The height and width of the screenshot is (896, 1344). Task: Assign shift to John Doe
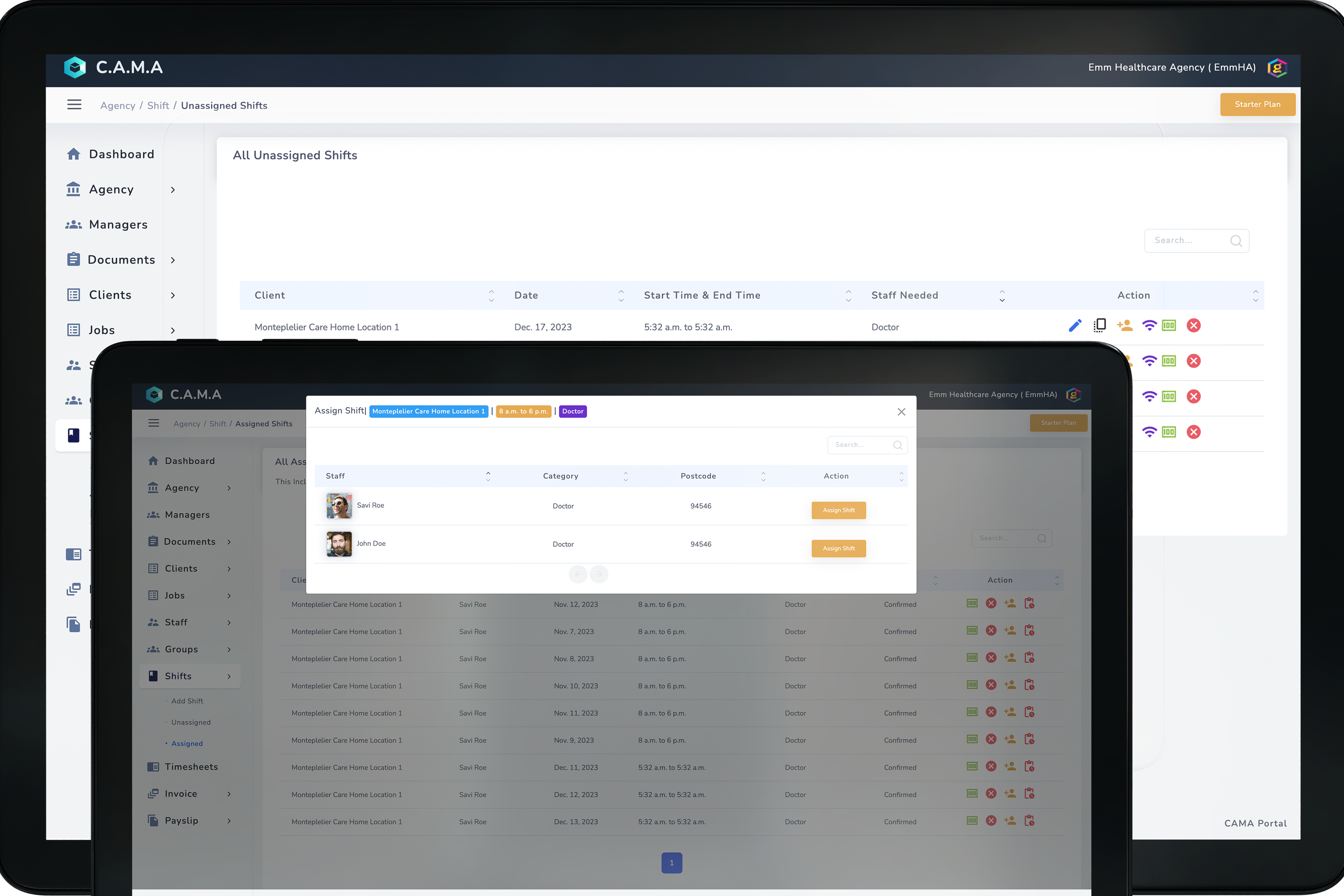[838, 549]
